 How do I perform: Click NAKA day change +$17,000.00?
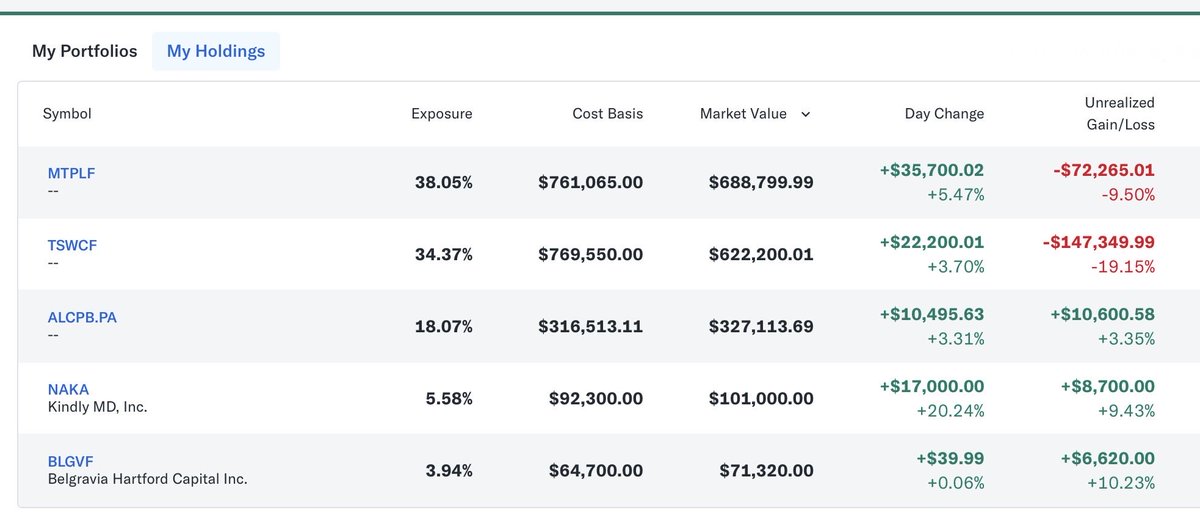(x=931, y=386)
